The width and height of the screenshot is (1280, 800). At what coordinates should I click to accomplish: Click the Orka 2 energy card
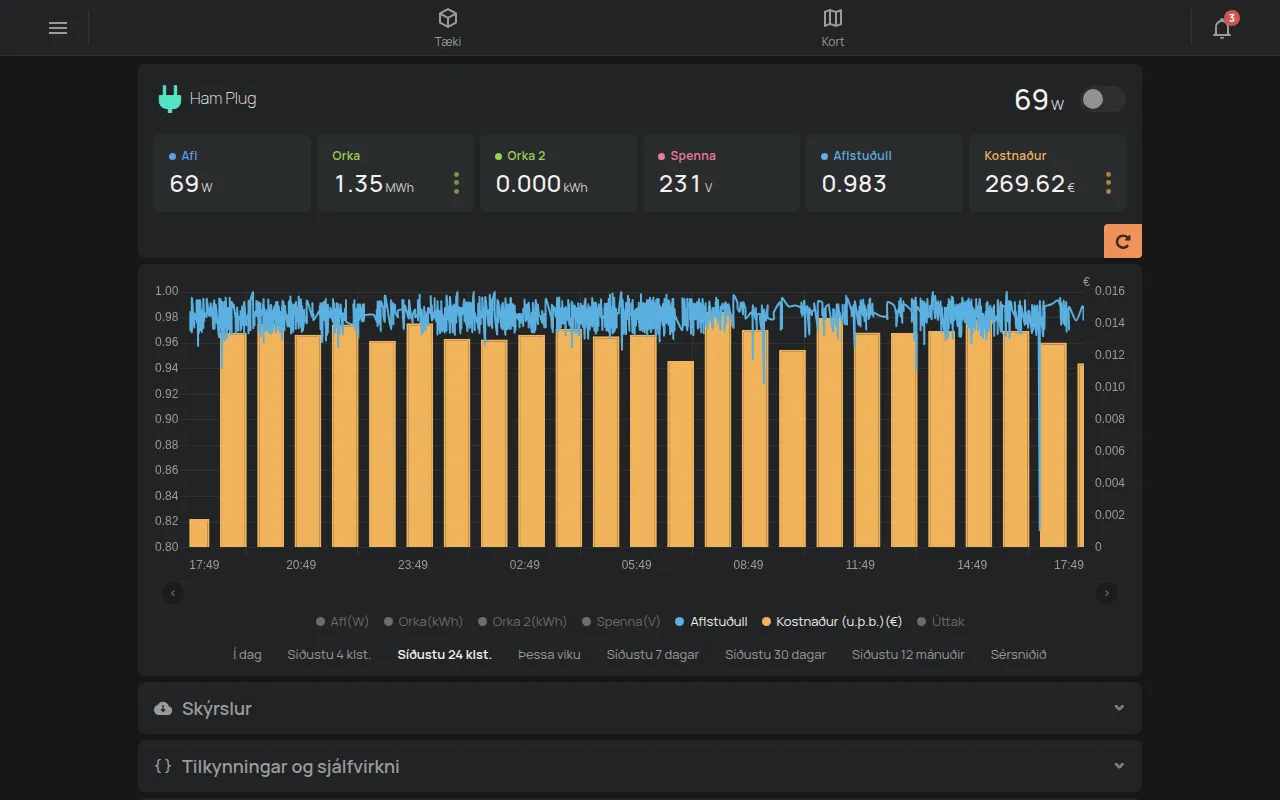[x=558, y=173]
